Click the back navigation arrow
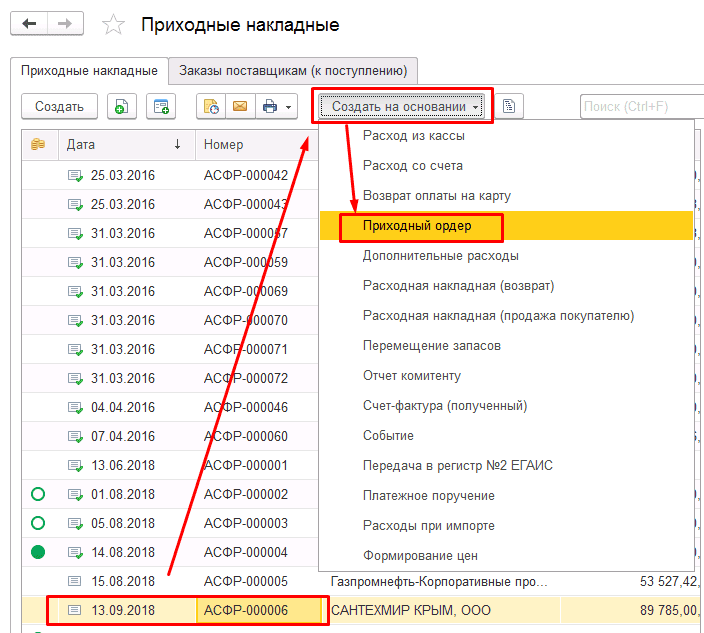704x633 pixels. (x=29, y=23)
